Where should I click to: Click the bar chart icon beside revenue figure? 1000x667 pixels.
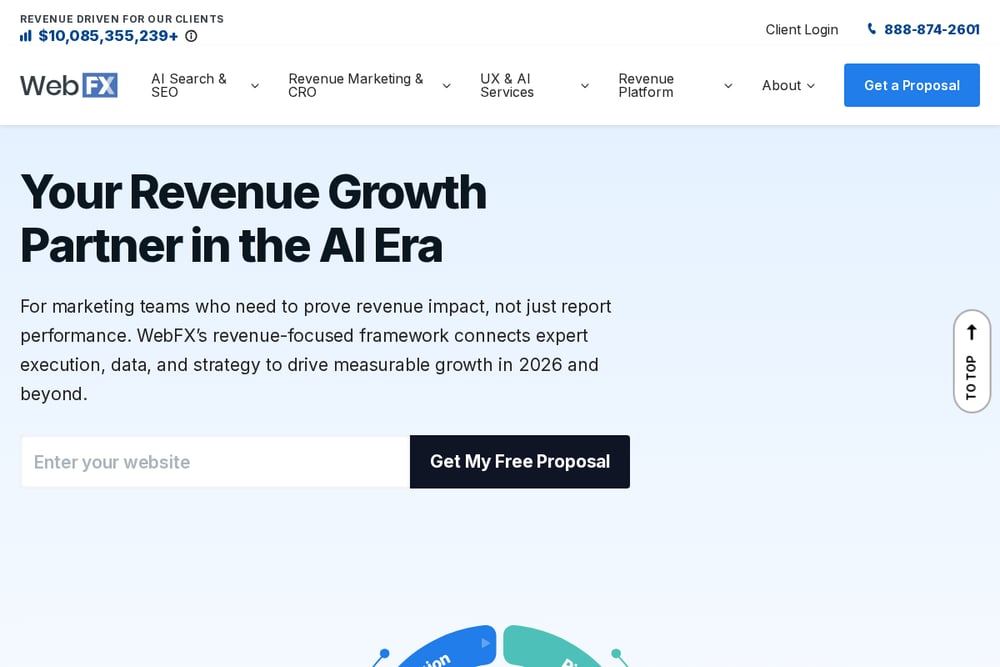(x=26, y=36)
